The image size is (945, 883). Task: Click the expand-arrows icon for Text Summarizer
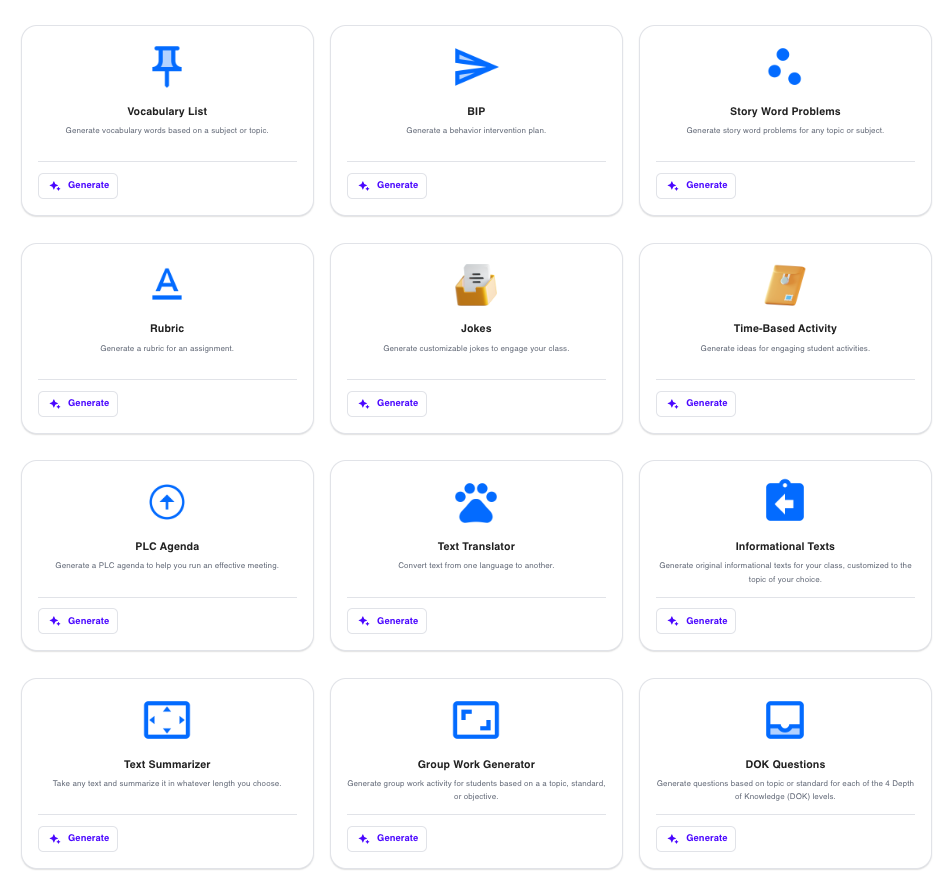click(x=167, y=719)
